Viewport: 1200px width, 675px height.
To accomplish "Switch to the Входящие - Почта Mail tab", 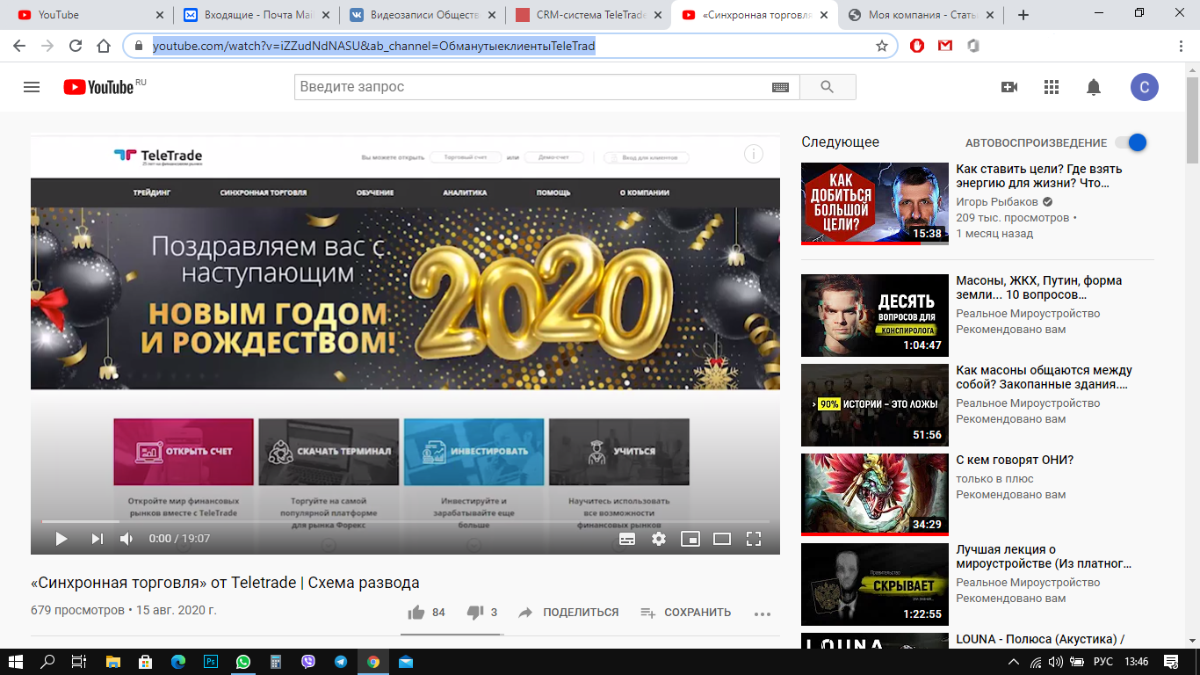I will point(254,15).
